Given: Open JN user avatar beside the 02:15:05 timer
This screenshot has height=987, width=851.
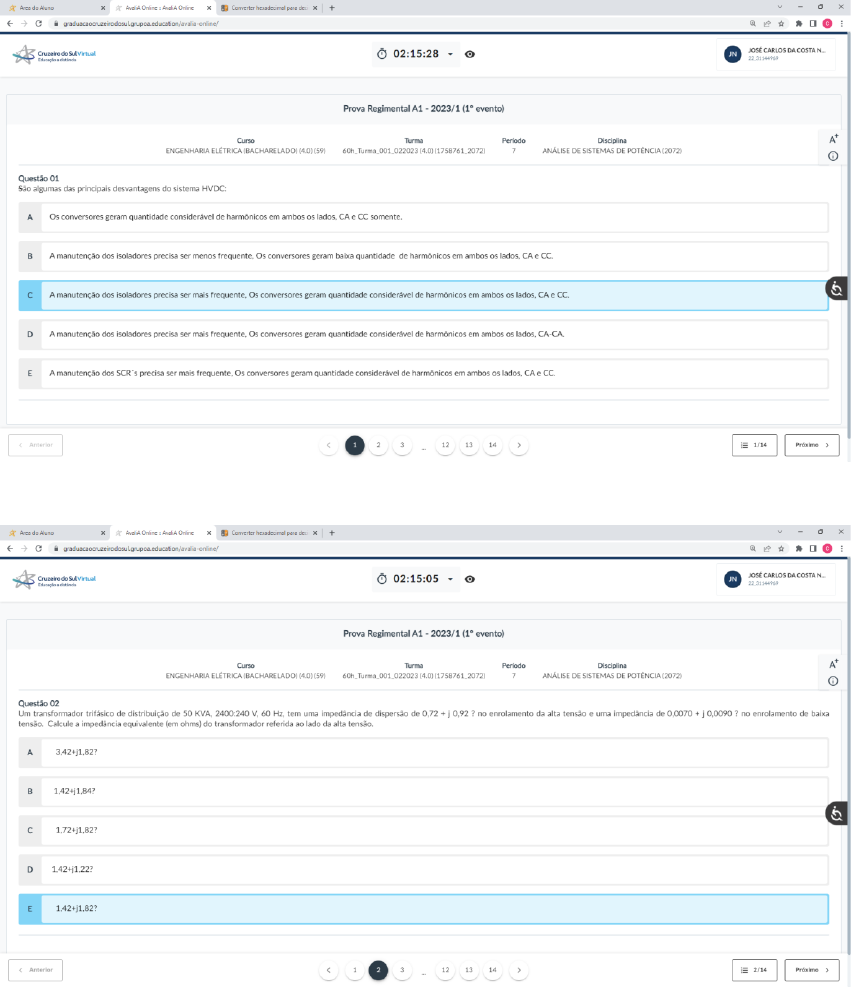Looking at the screenshot, I should point(732,578).
